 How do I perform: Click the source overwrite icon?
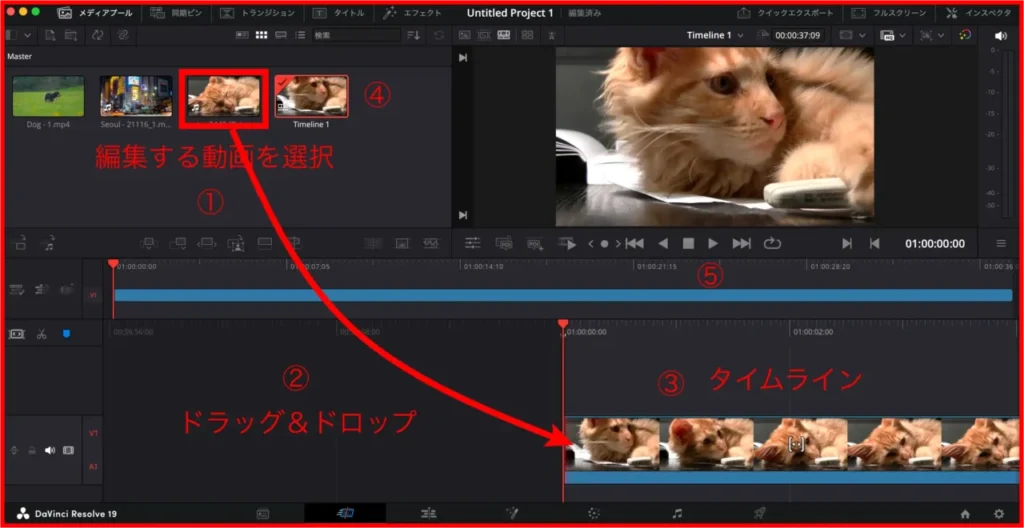click(x=295, y=244)
